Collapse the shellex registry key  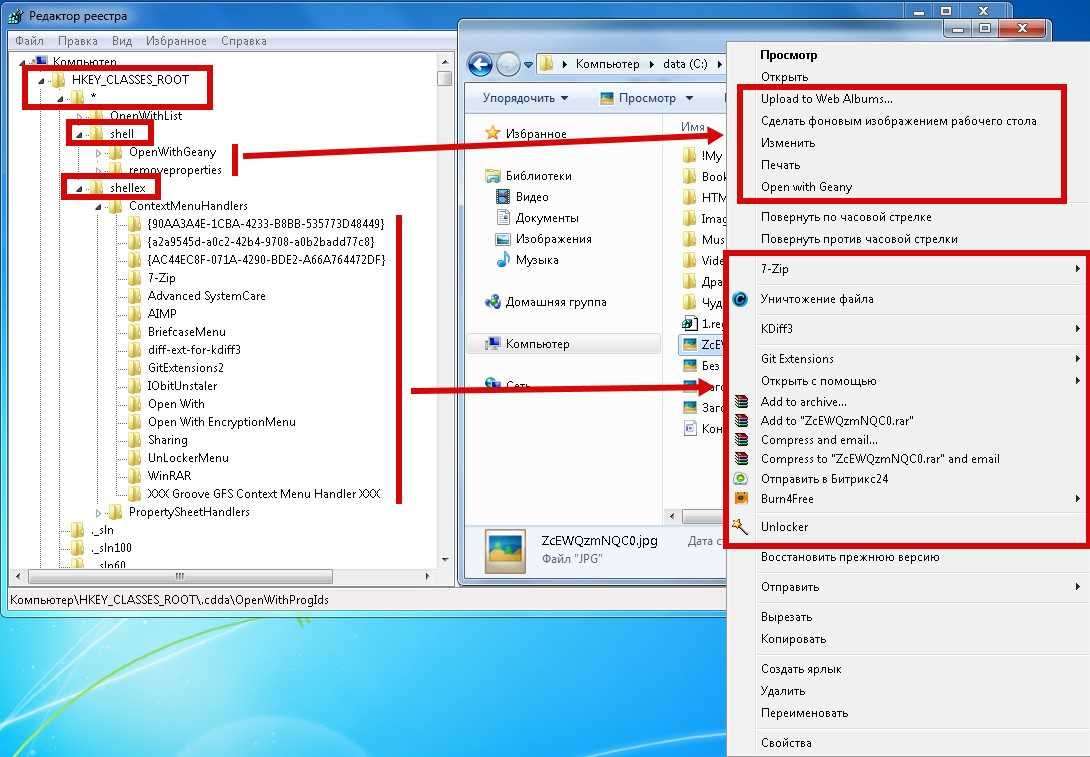tap(79, 188)
